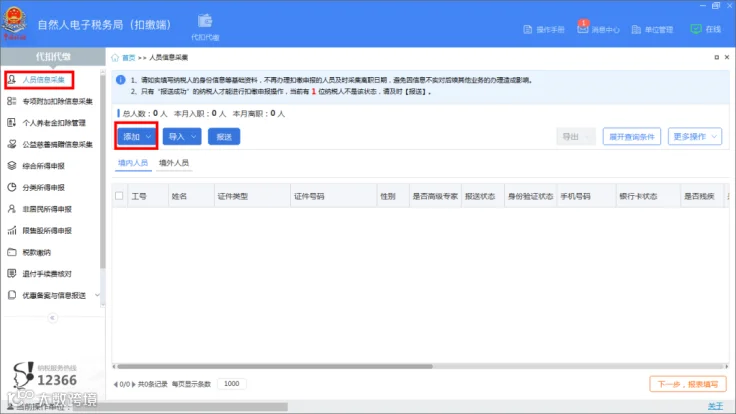Click the 在线 status icon

696,29
